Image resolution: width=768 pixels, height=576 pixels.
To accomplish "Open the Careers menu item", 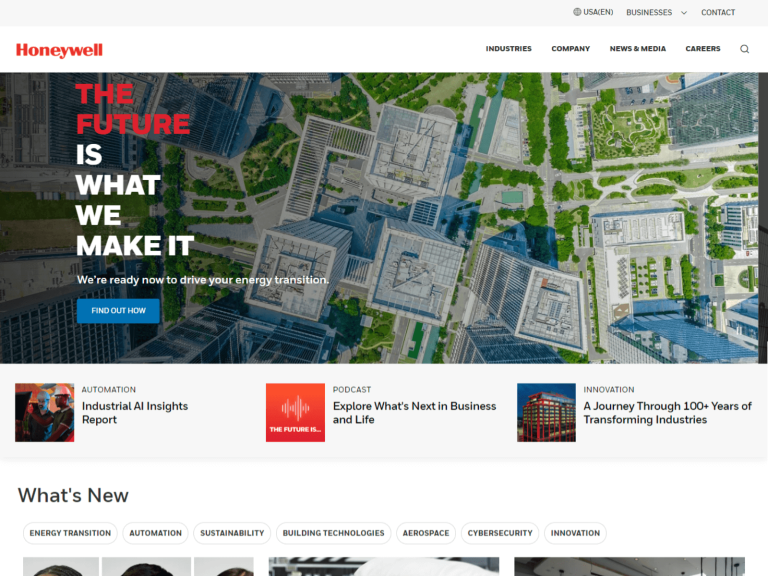I will point(703,48).
